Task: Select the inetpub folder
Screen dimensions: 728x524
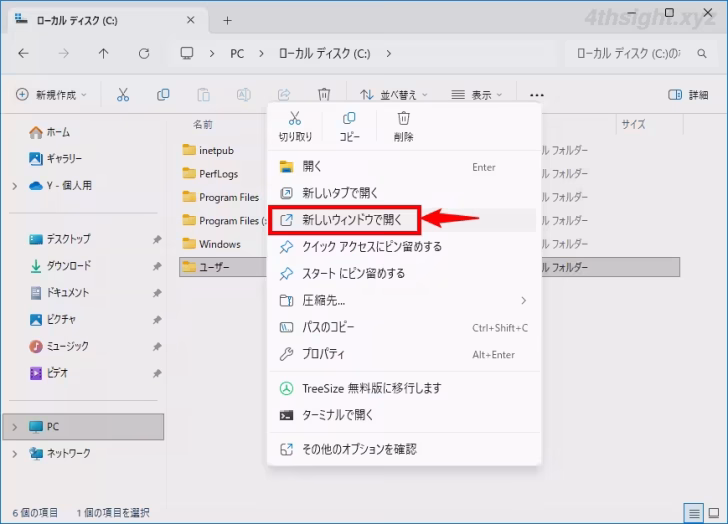Action: click(208, 150)
